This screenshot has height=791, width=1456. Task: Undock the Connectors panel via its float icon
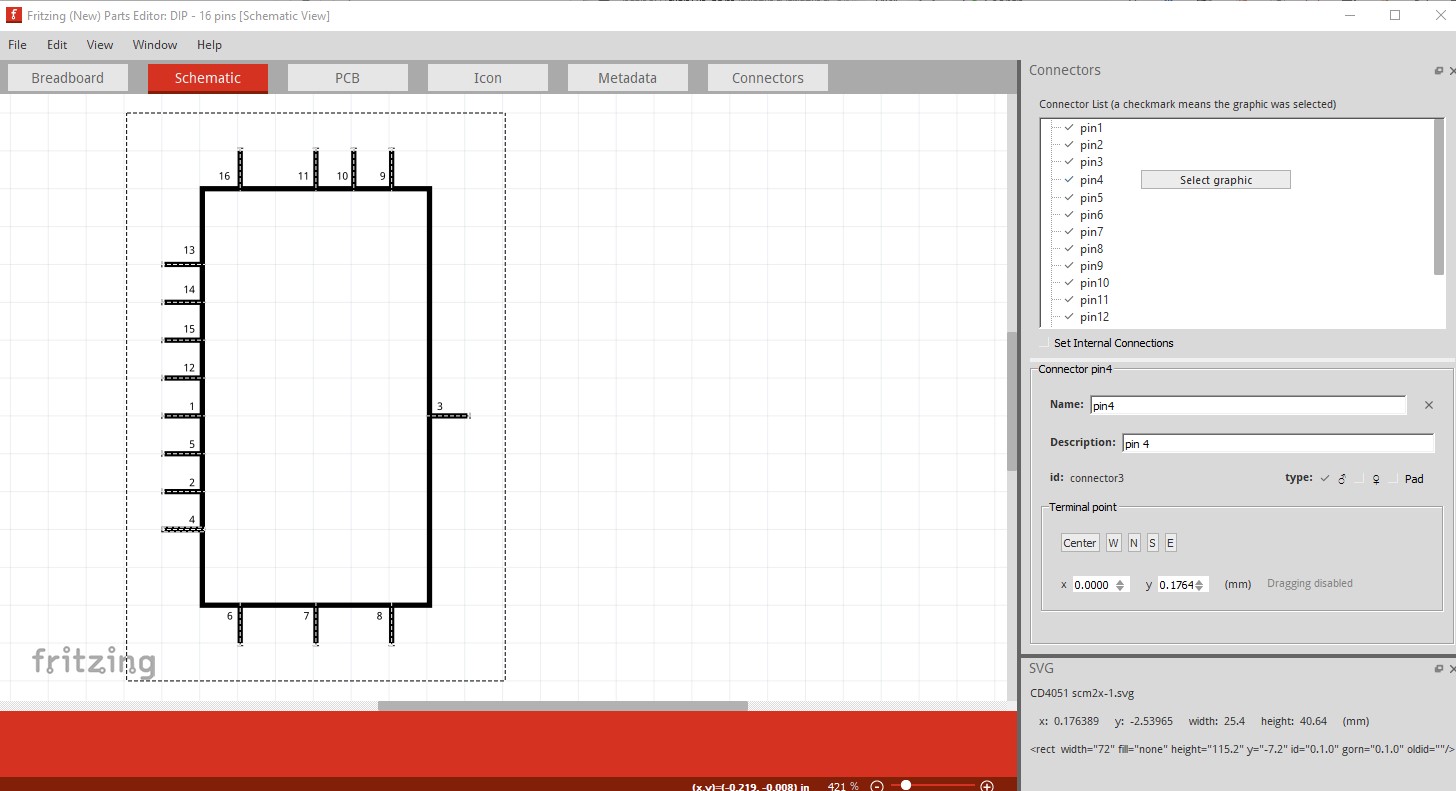[1438, 70]
